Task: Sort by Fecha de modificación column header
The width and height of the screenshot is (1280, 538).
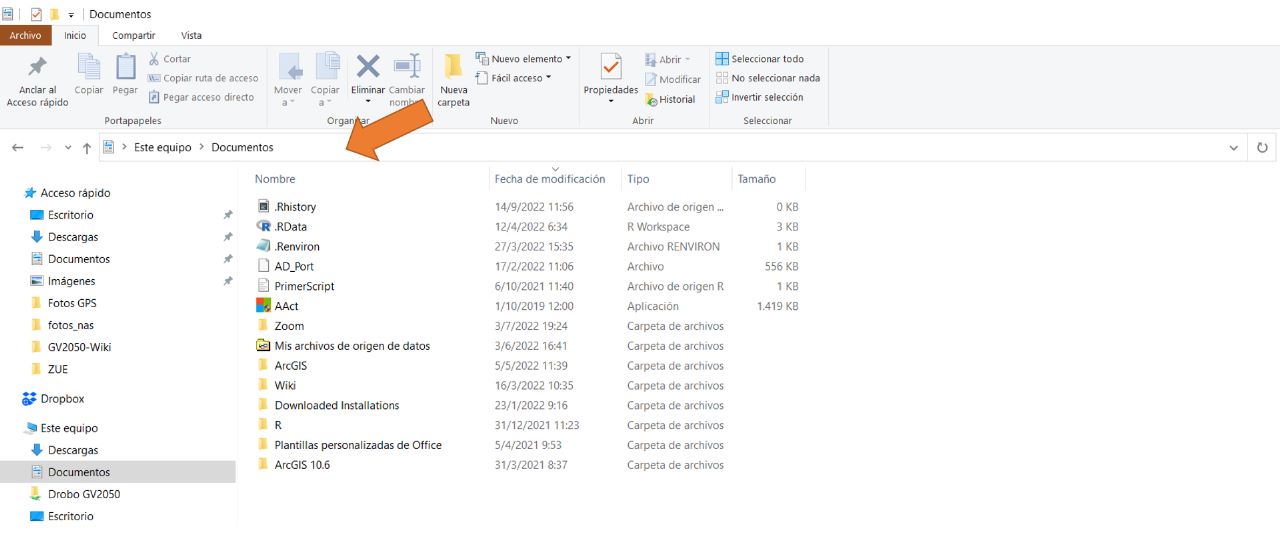Action: tap(549, 179)
